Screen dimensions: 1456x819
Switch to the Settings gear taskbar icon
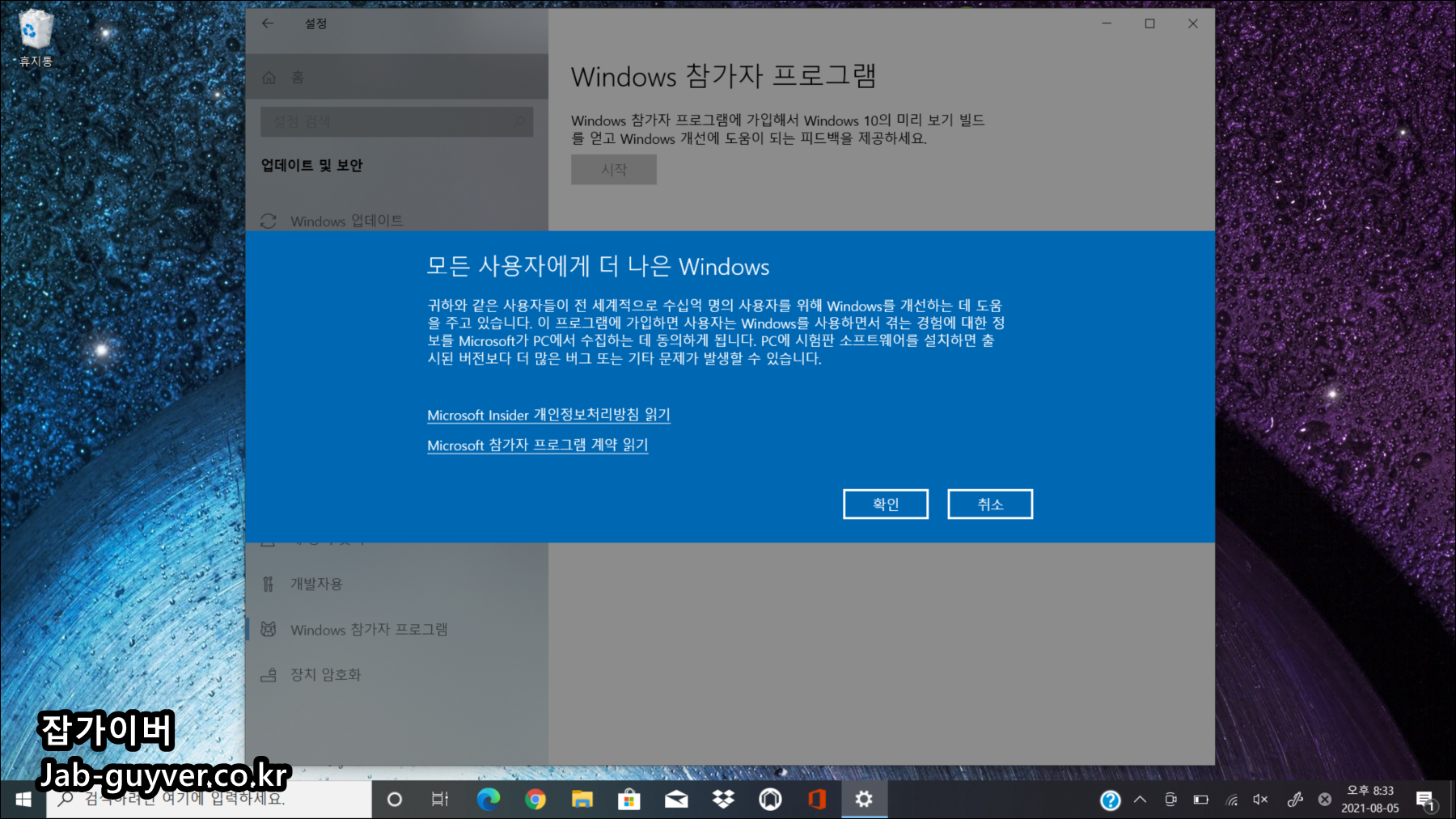(x=864, y=800)
